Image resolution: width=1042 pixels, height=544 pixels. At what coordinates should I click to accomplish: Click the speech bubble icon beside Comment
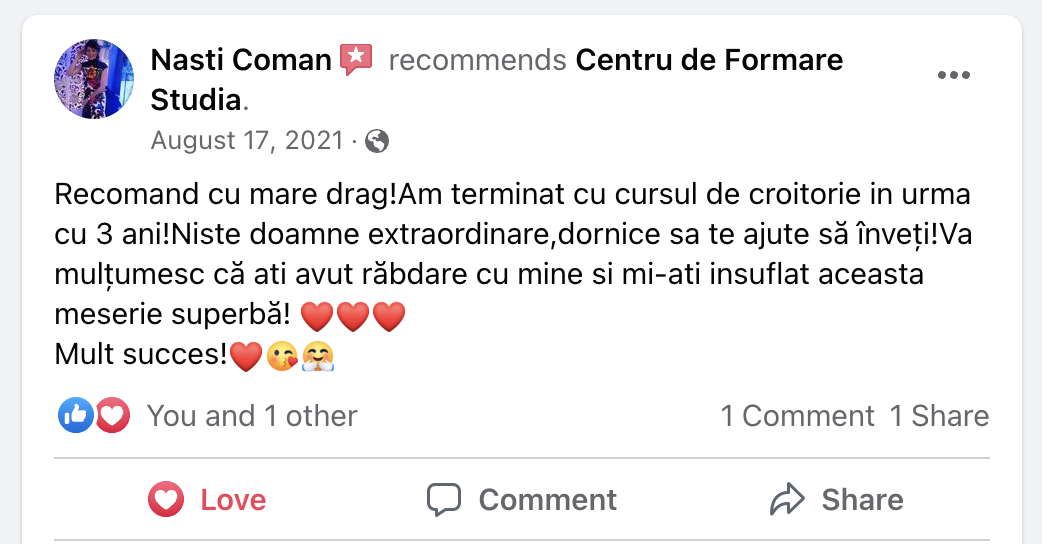coord(443,499)
